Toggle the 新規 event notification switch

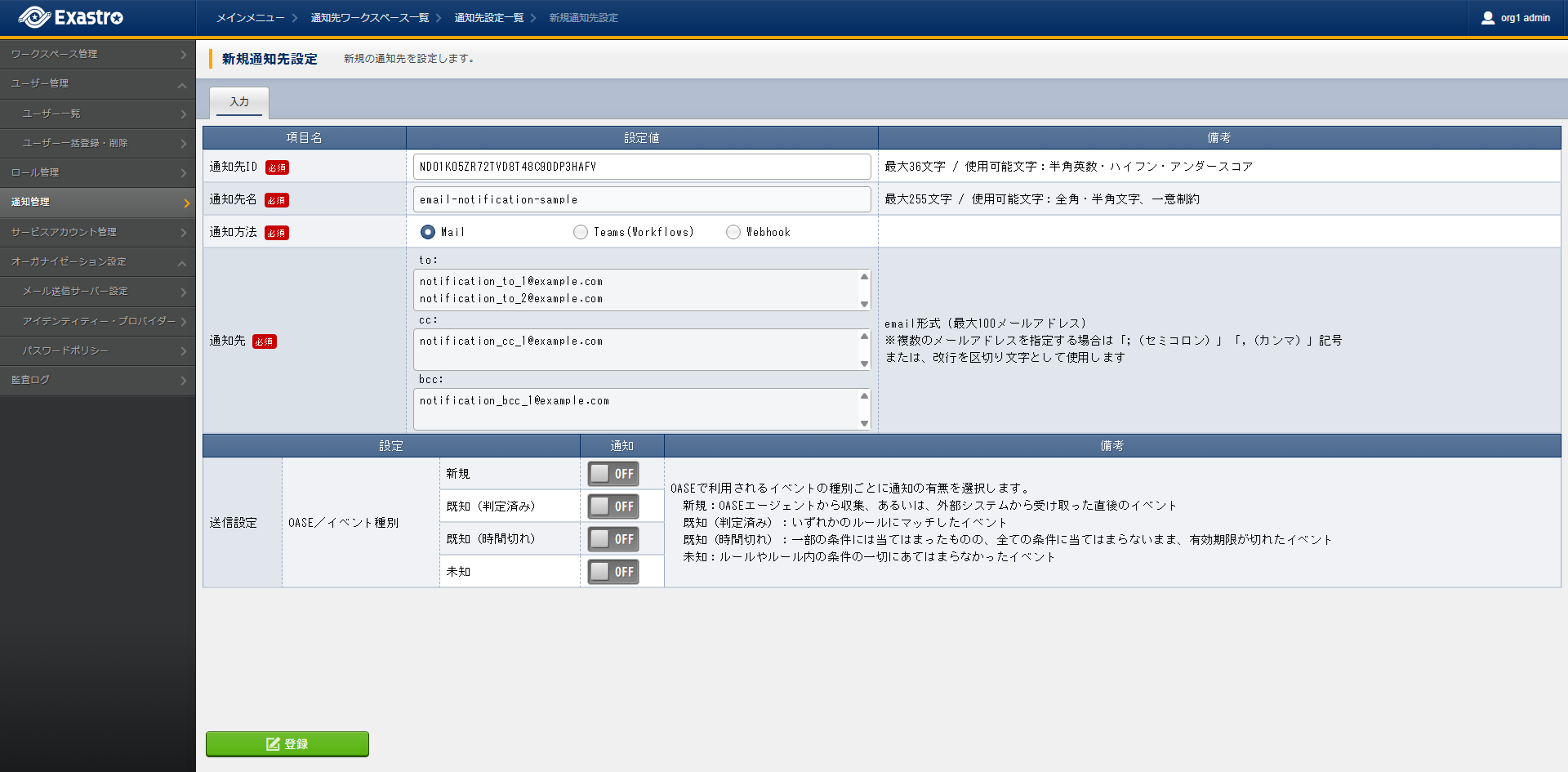613,474
